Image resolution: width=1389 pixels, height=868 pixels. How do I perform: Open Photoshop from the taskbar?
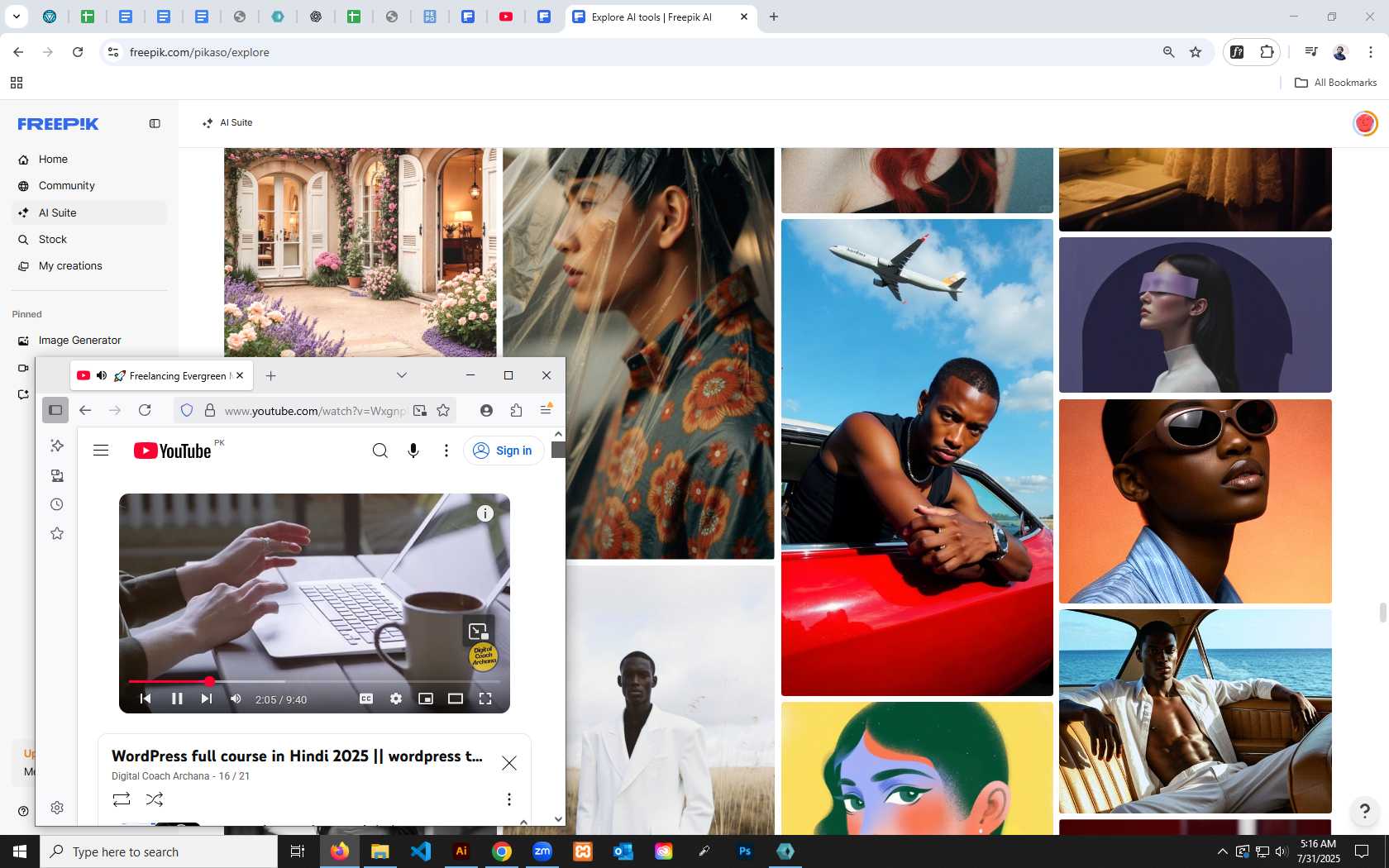745,851
